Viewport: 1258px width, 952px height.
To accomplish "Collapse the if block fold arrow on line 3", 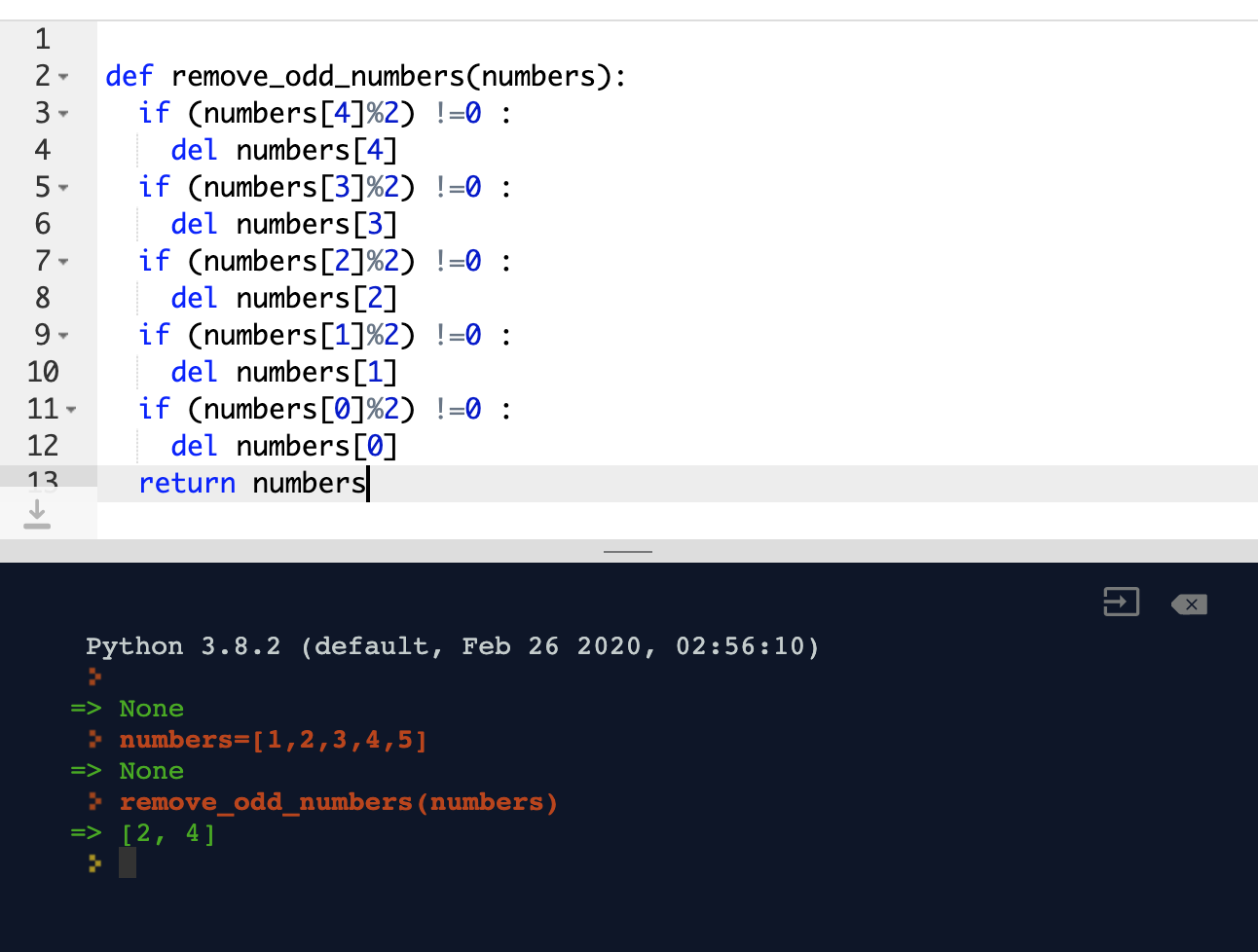I will (64, 114).
